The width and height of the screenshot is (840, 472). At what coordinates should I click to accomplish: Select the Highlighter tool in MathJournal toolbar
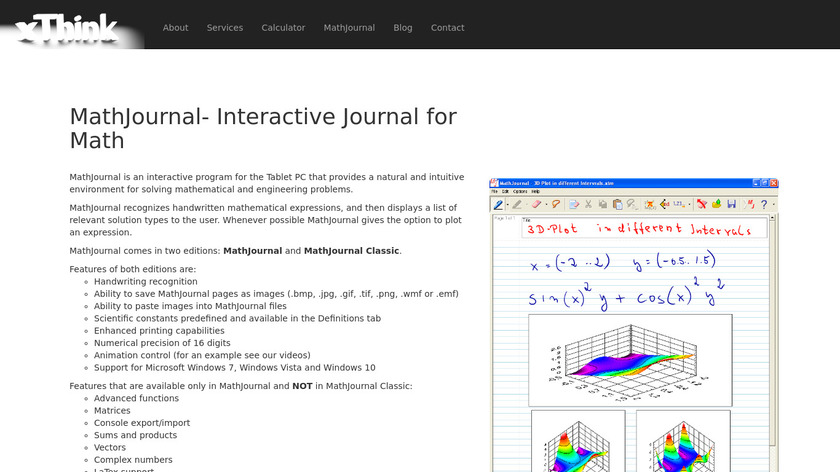(517, 204)
